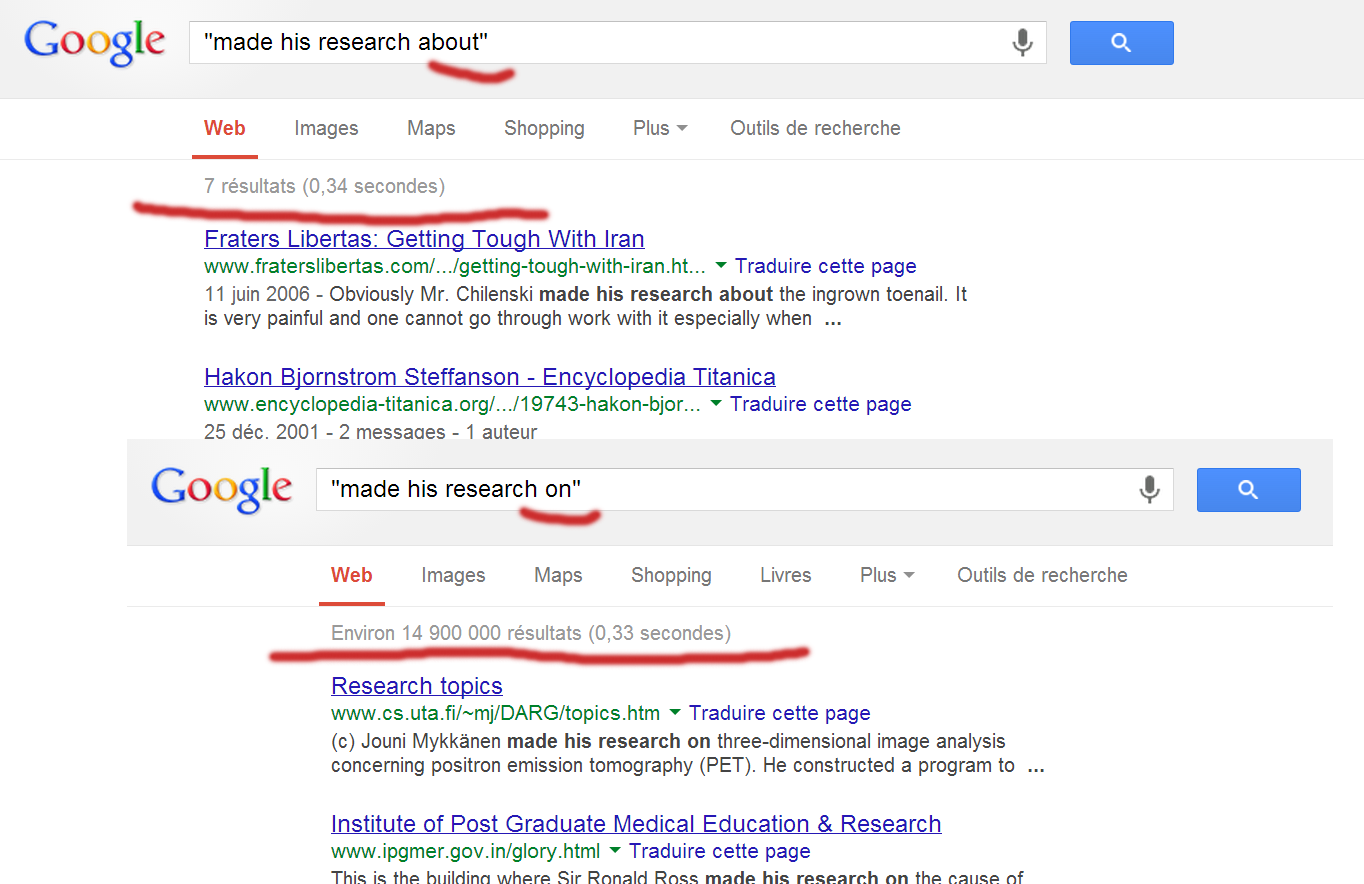Click Traduire cette page for Research topics result
This screenshot has height=884, width=1364.
click(x=780, y=714)
